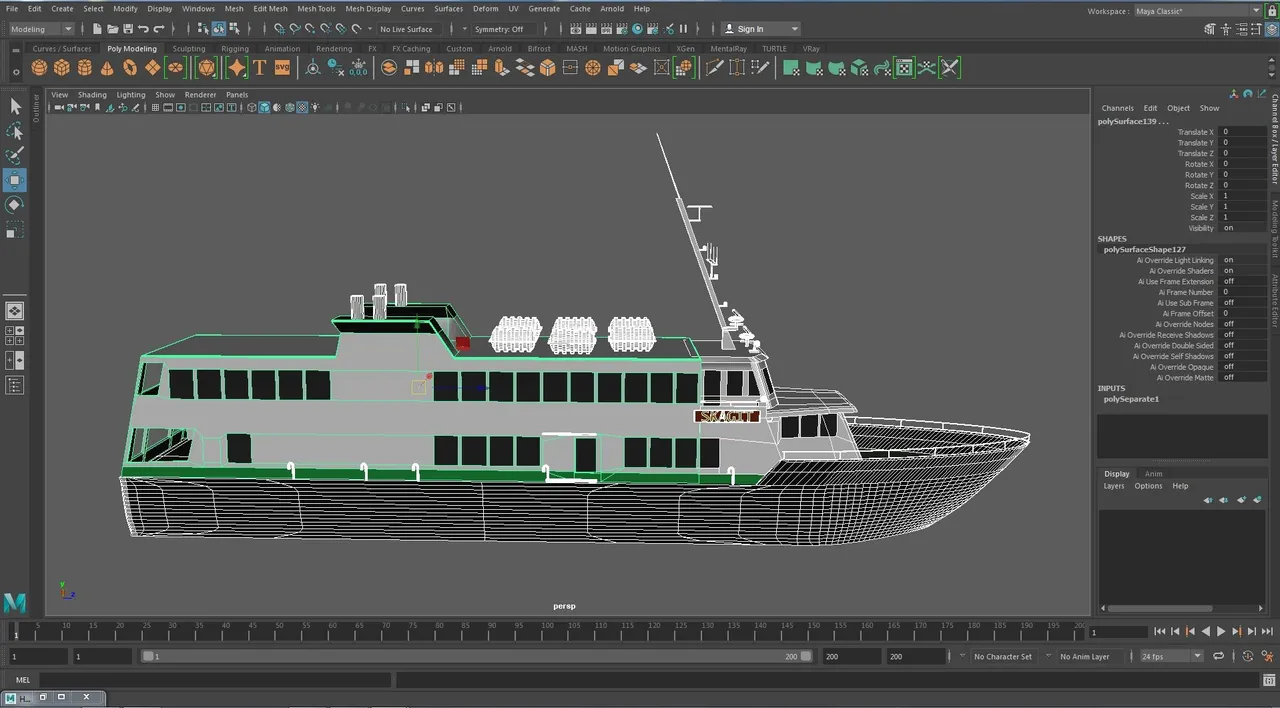Viewport: 1280px width, 708px height.
Task: Open the No Character Set dropdown
Action: (1003, 657)
